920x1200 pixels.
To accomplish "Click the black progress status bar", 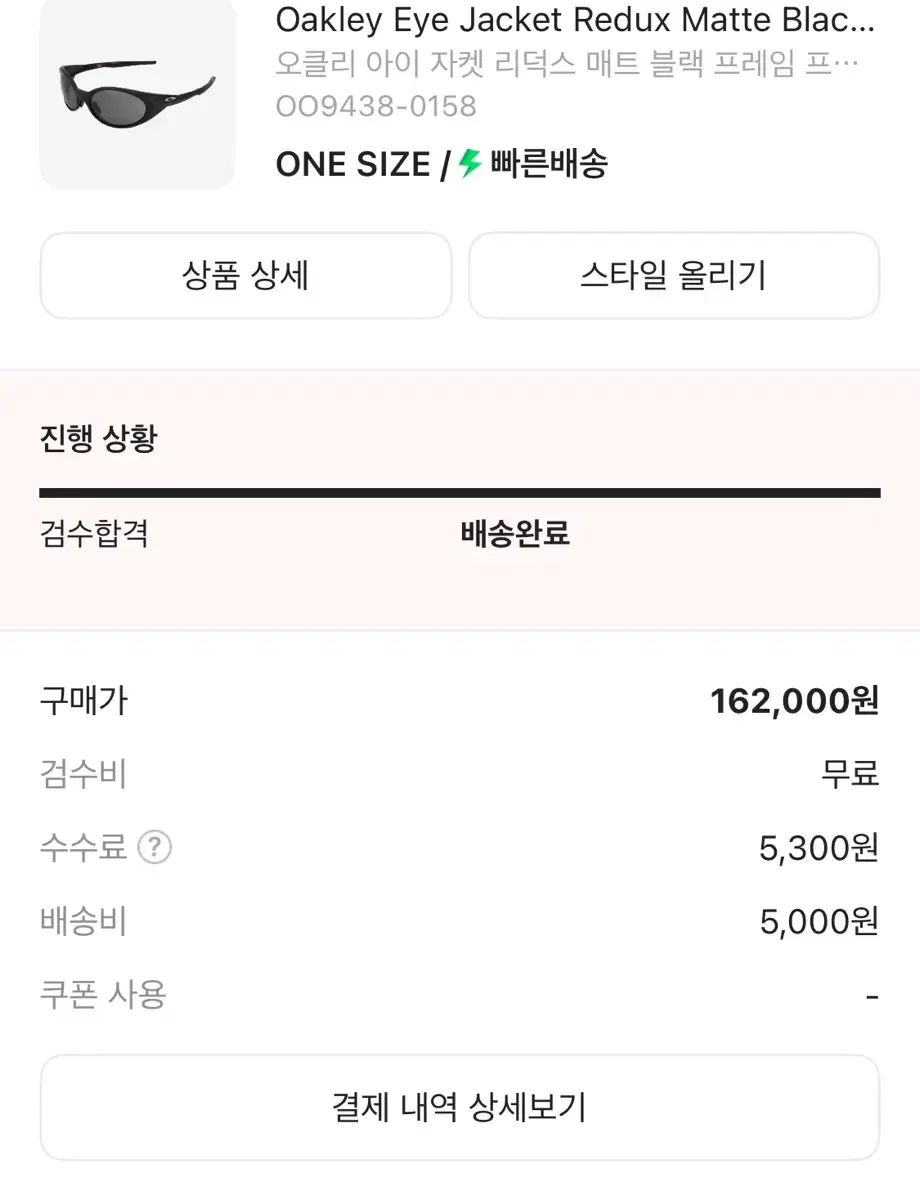I will (x=459, y=492).
